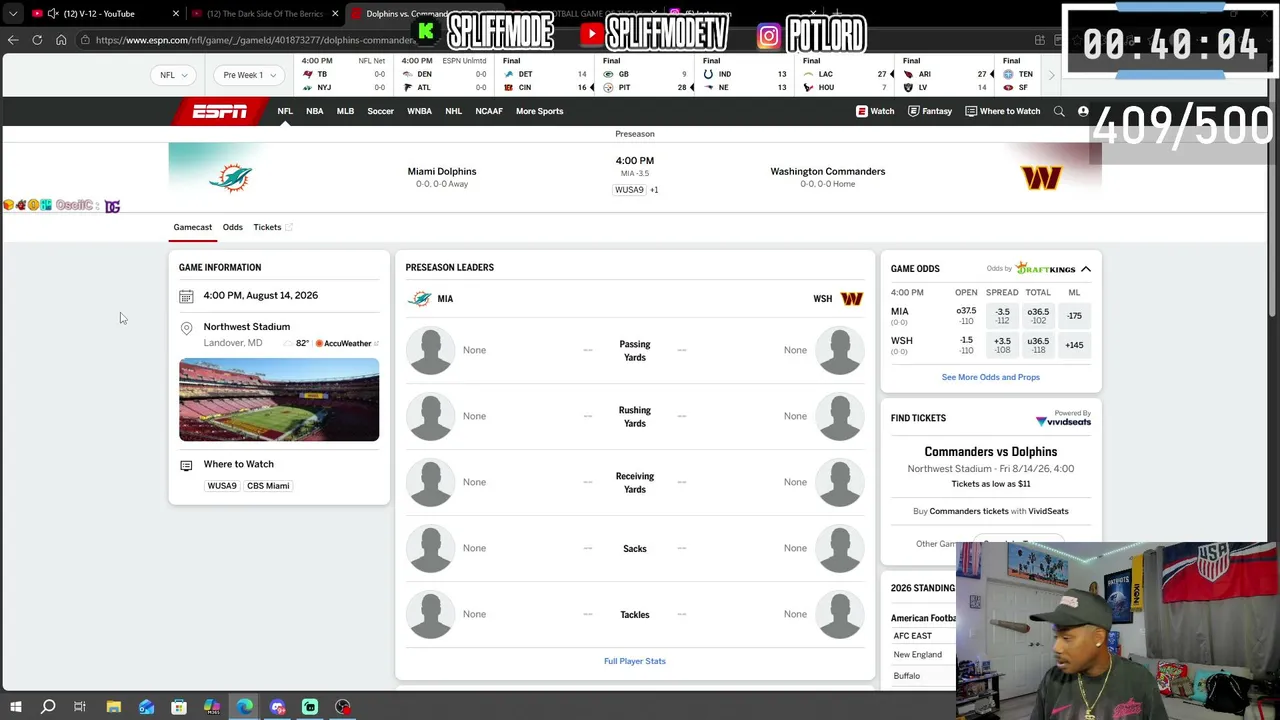Select the CBS Miami channel button
Screen dimensions: 1280x720
(x=268, y=486)
